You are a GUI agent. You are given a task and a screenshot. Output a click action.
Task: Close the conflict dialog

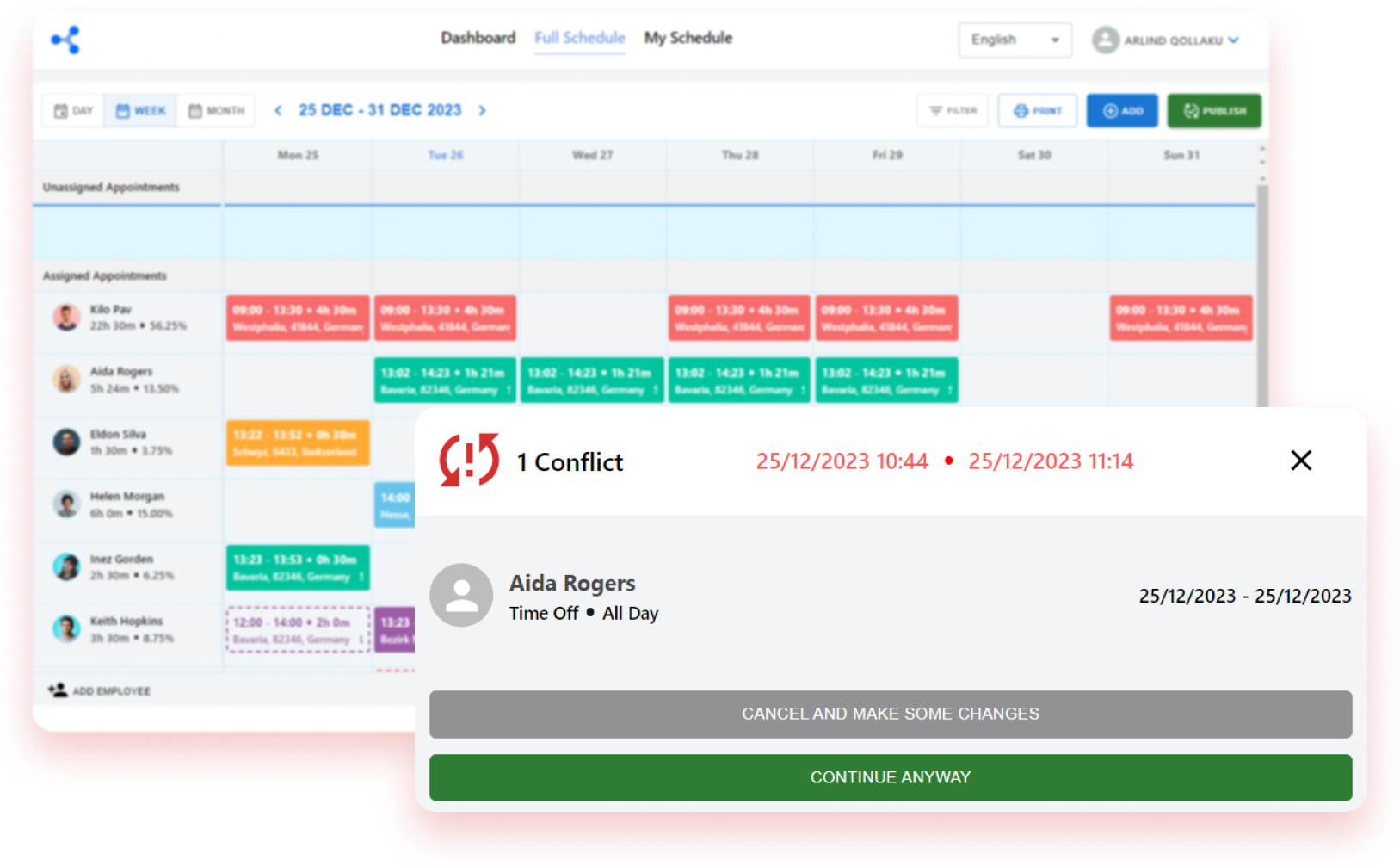[1300, 461]
